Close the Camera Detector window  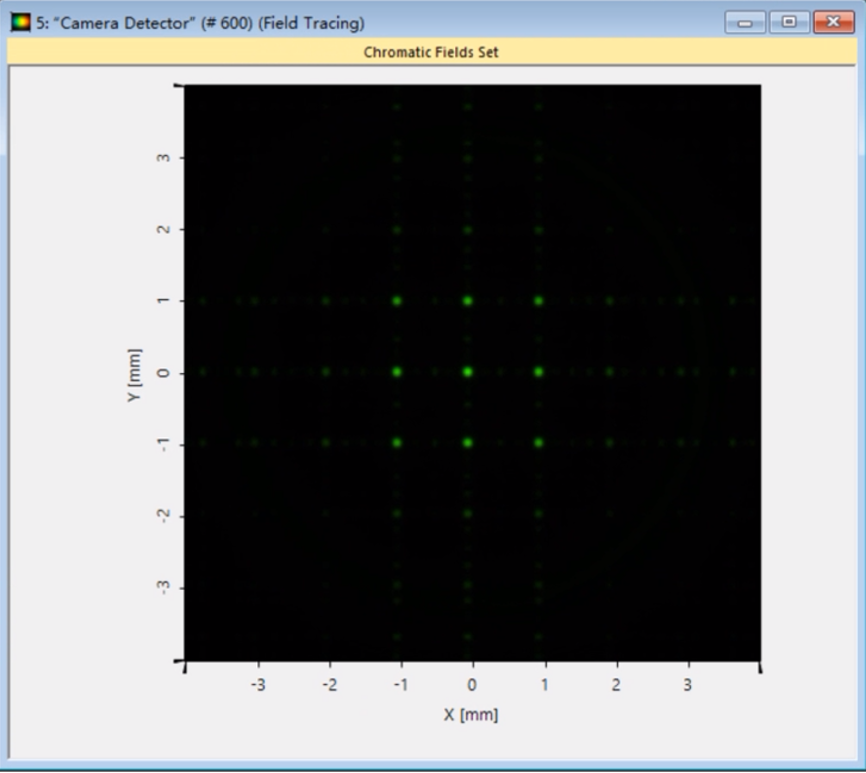pyautogui.click(x=832, y=22)
